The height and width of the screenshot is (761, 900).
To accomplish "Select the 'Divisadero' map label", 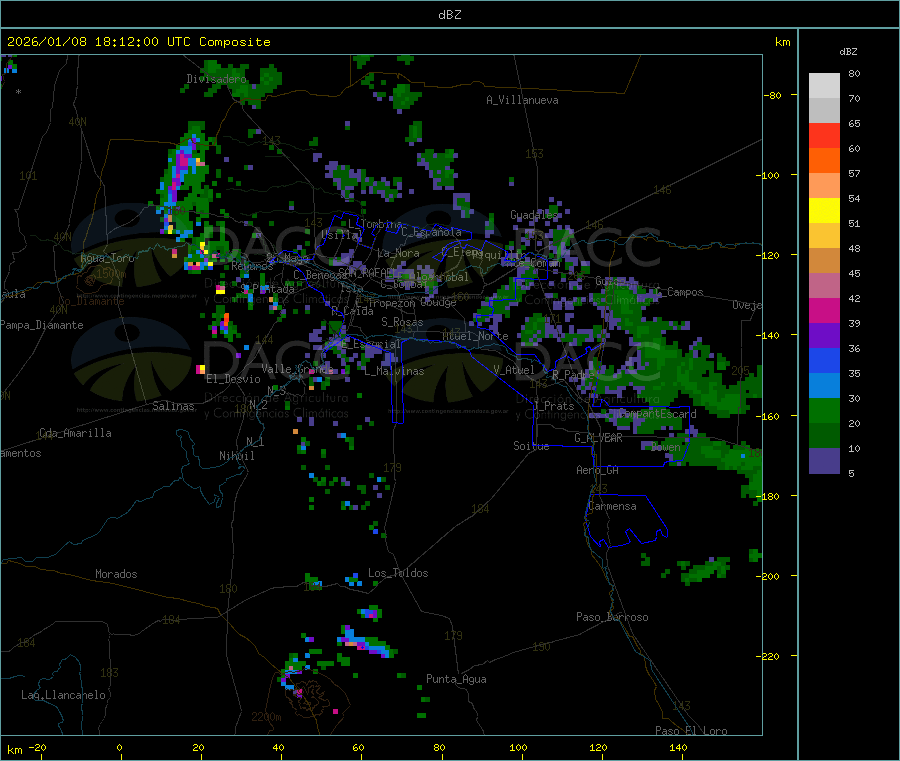I will click(x=217, y=79).
